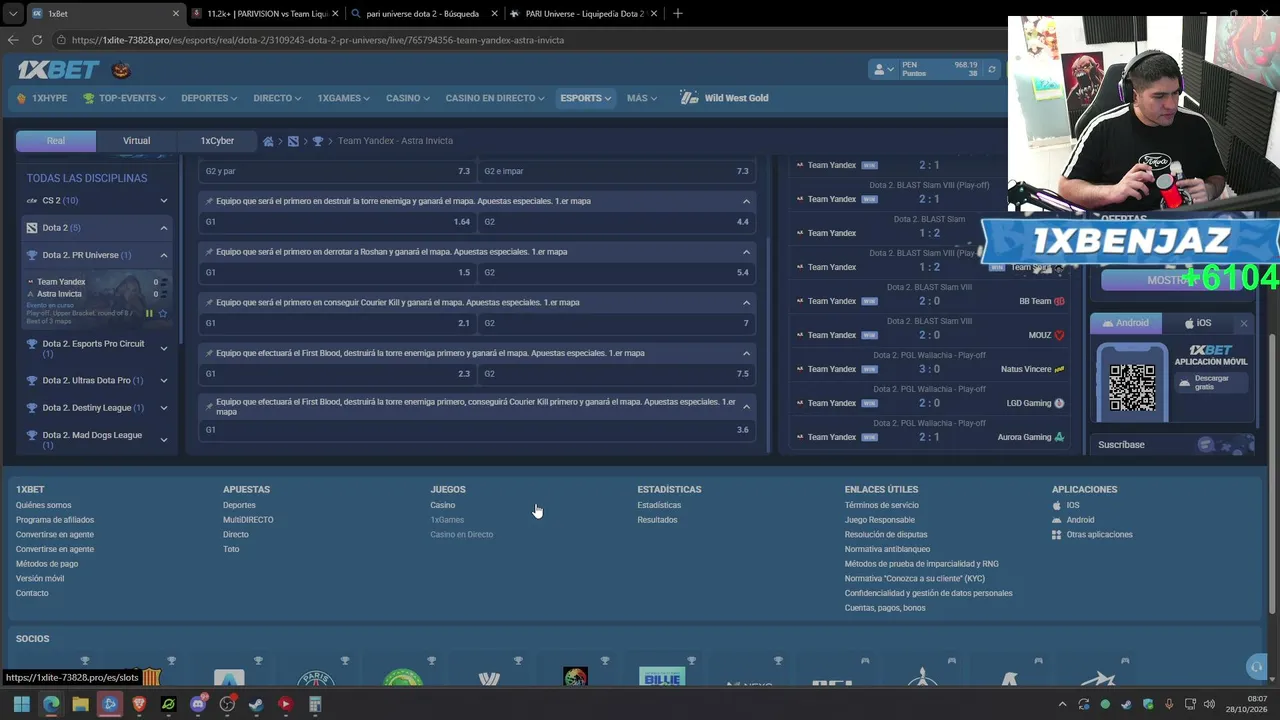
Task: Click the green bars icon in match card
Action: [x=149, y=314]
